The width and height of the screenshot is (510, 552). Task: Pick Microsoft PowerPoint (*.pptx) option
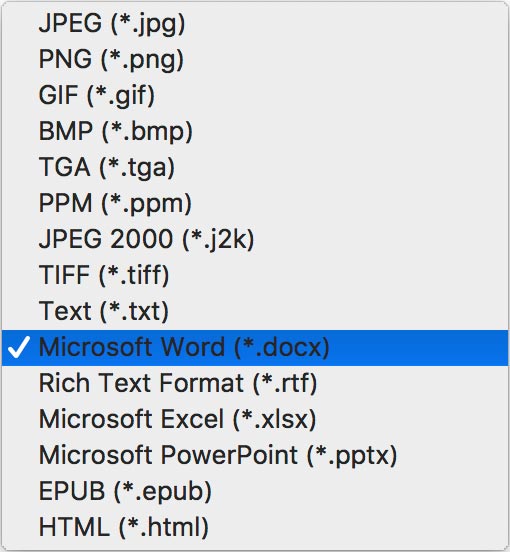pos(255,456)
